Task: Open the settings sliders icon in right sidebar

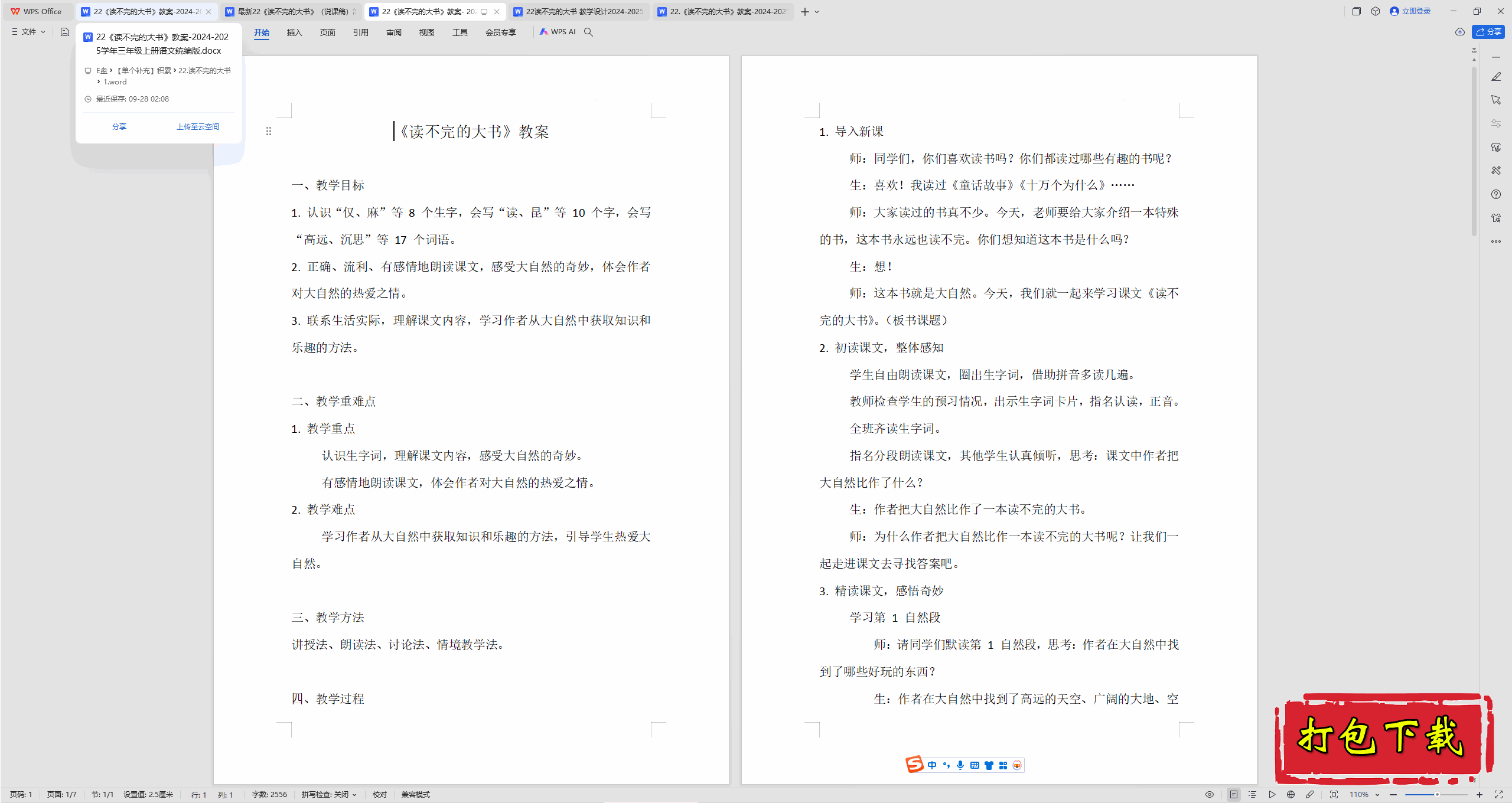Action: click(x=1495, y=123)
